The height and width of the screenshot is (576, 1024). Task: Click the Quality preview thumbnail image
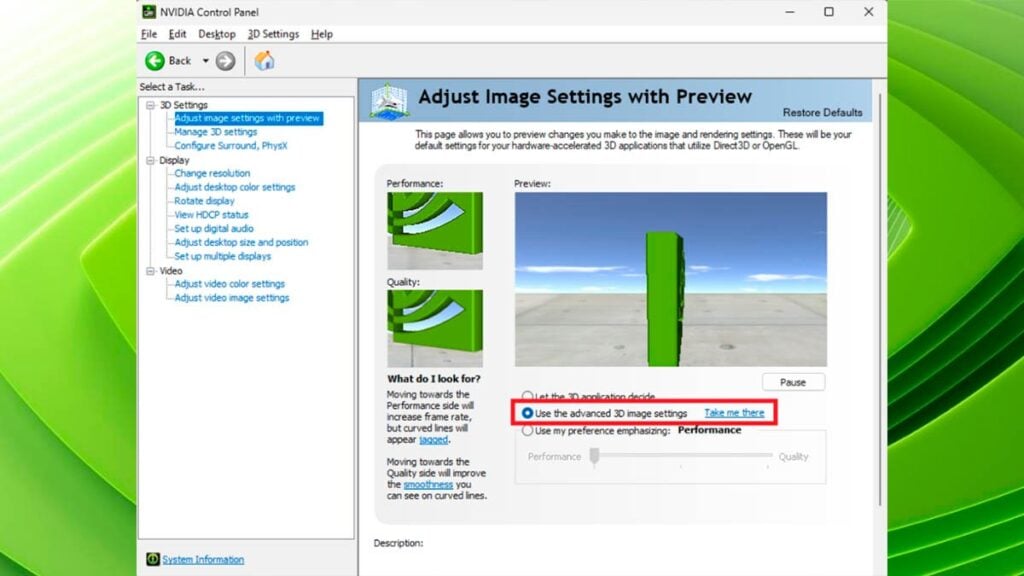pyautogui.click(x=435, y=328)
